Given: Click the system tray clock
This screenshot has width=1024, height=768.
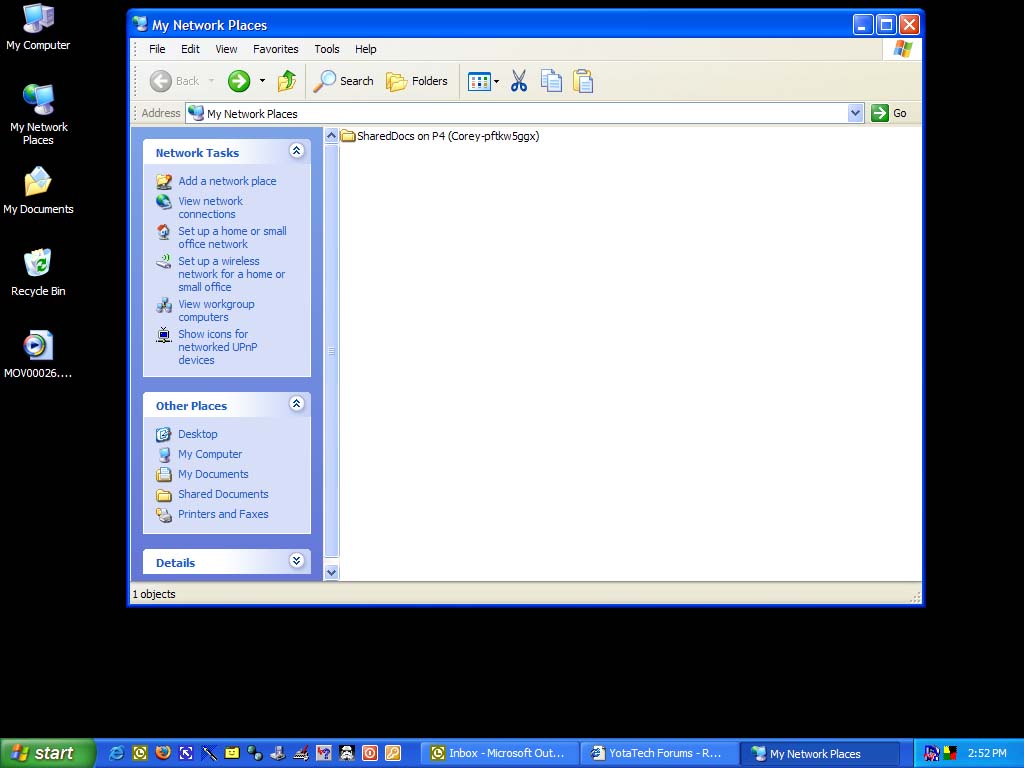Looking at the screenshot, I should click(987, 753).
